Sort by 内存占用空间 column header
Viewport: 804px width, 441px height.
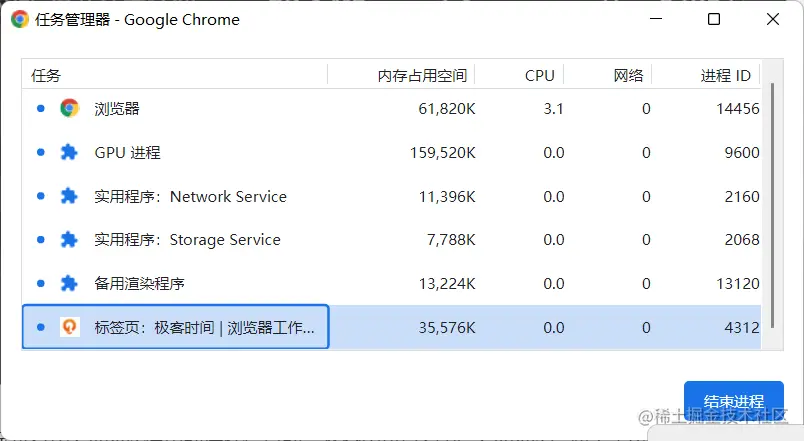pyautogui.click(x=422, y=76)
